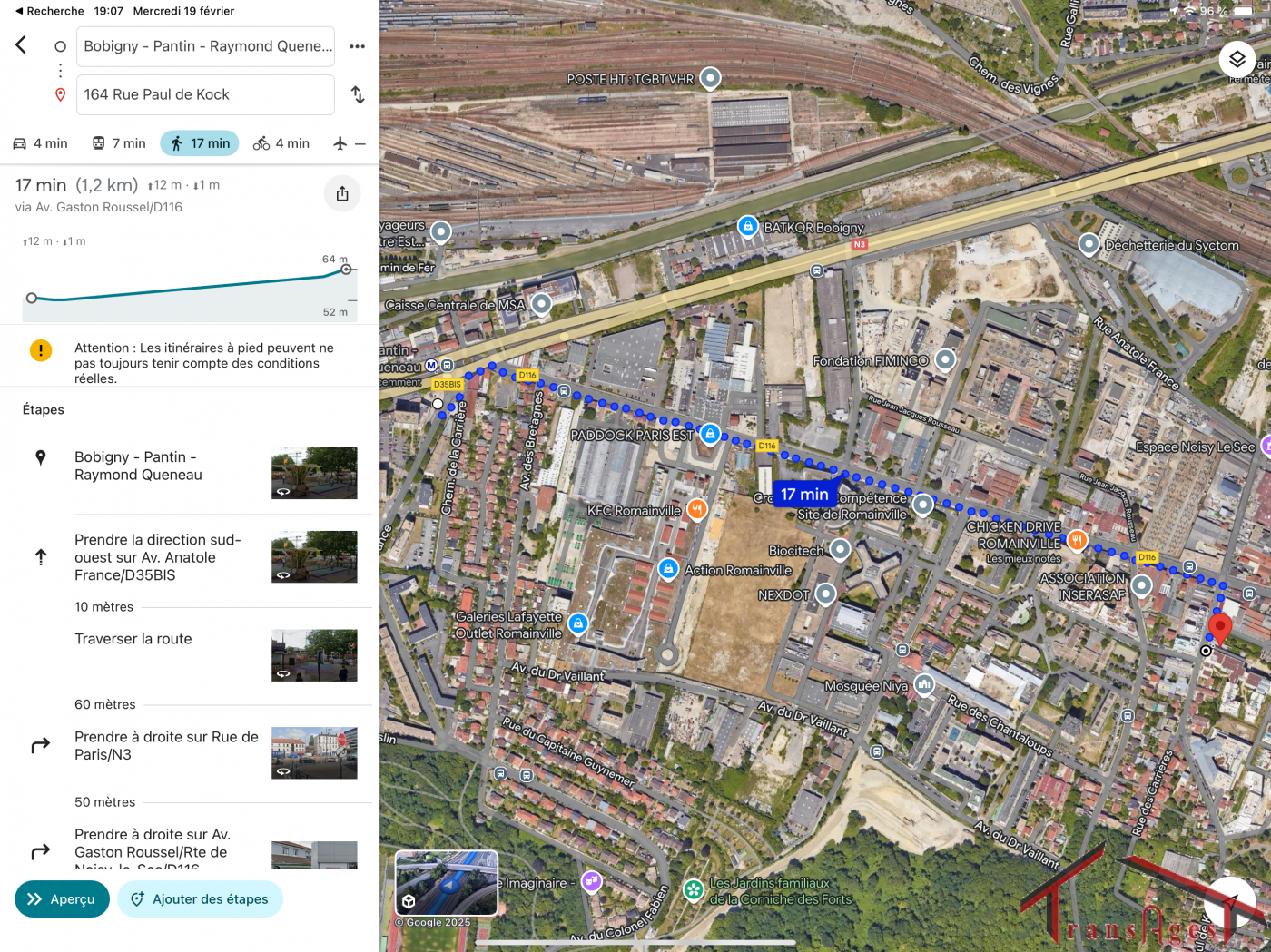Select KFC Romainville restaurant marker

tap(696, 509)
